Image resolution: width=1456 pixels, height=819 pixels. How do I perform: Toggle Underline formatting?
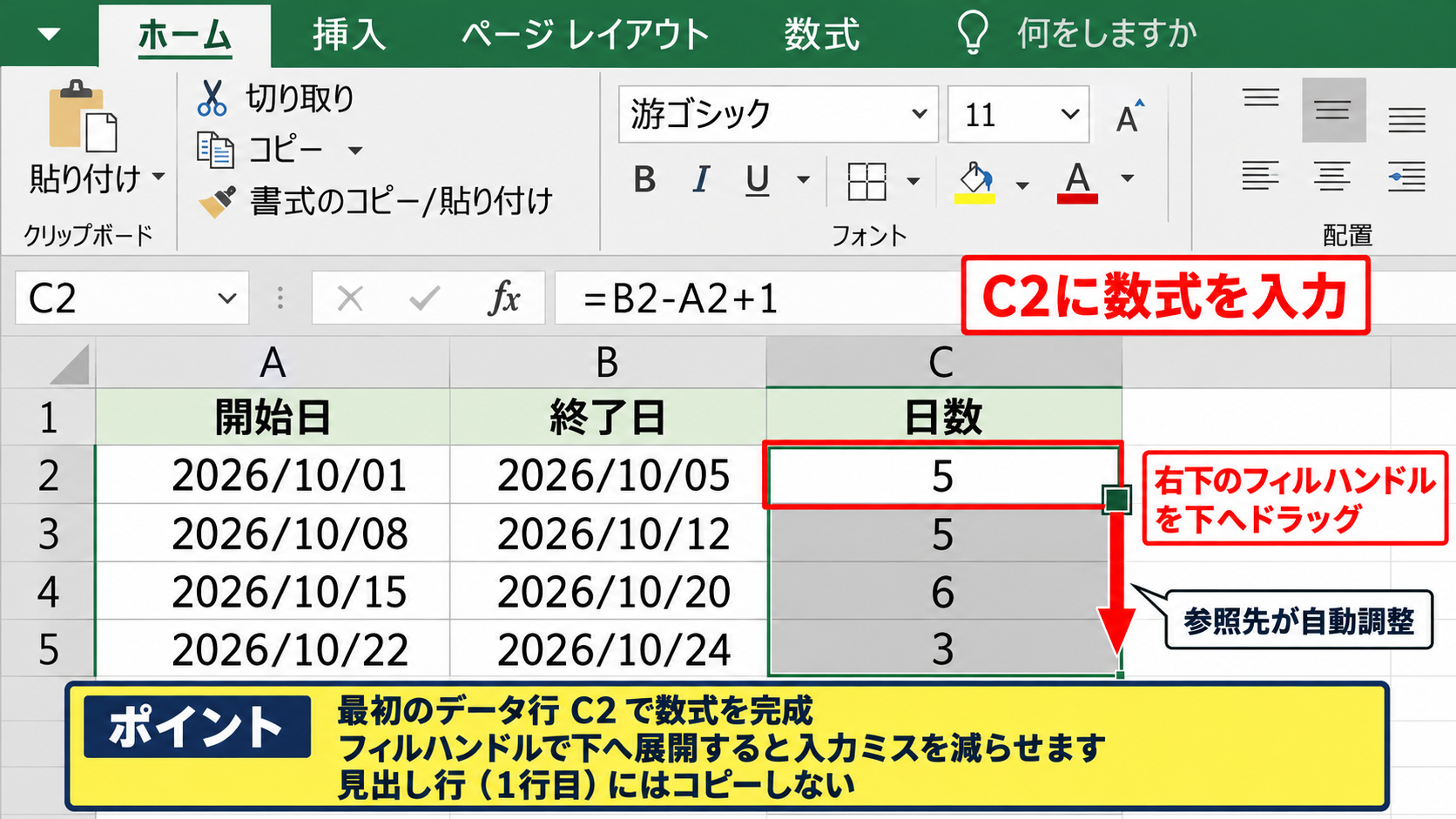(758, 180)
